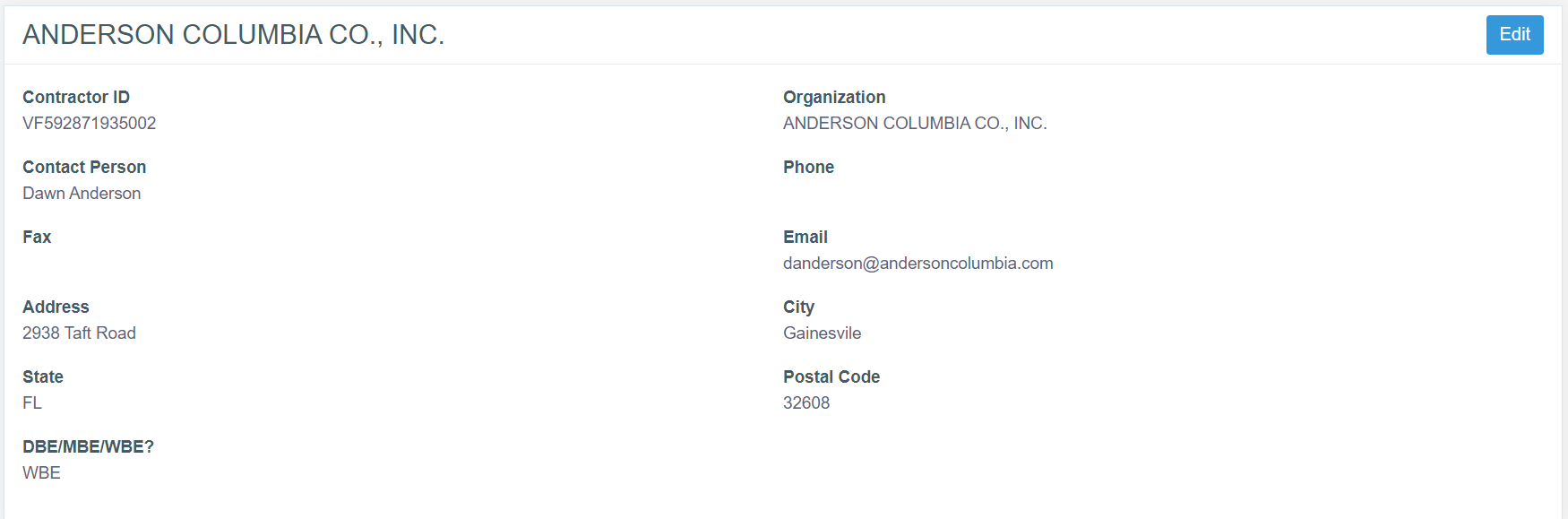Image resolution: width=1568 pixels, height=519 pixels.
Task: Click the Organization field label
Action: point(833,98)
